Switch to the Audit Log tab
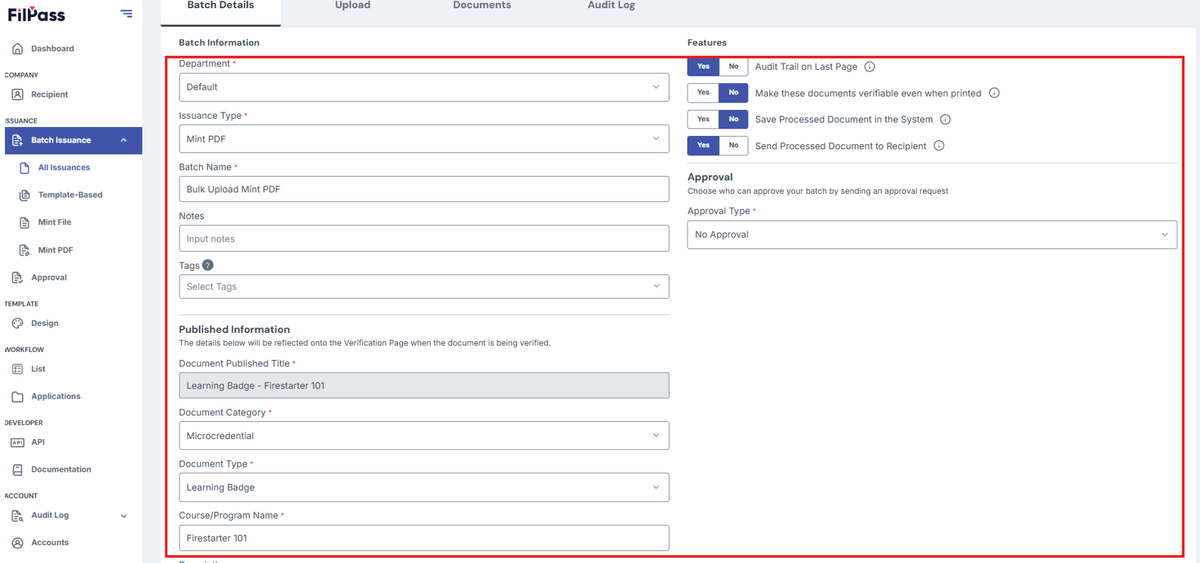Image resolution: width=1200 pixels, height=563 pixels. pyautogui.click(x=611, y=6)
